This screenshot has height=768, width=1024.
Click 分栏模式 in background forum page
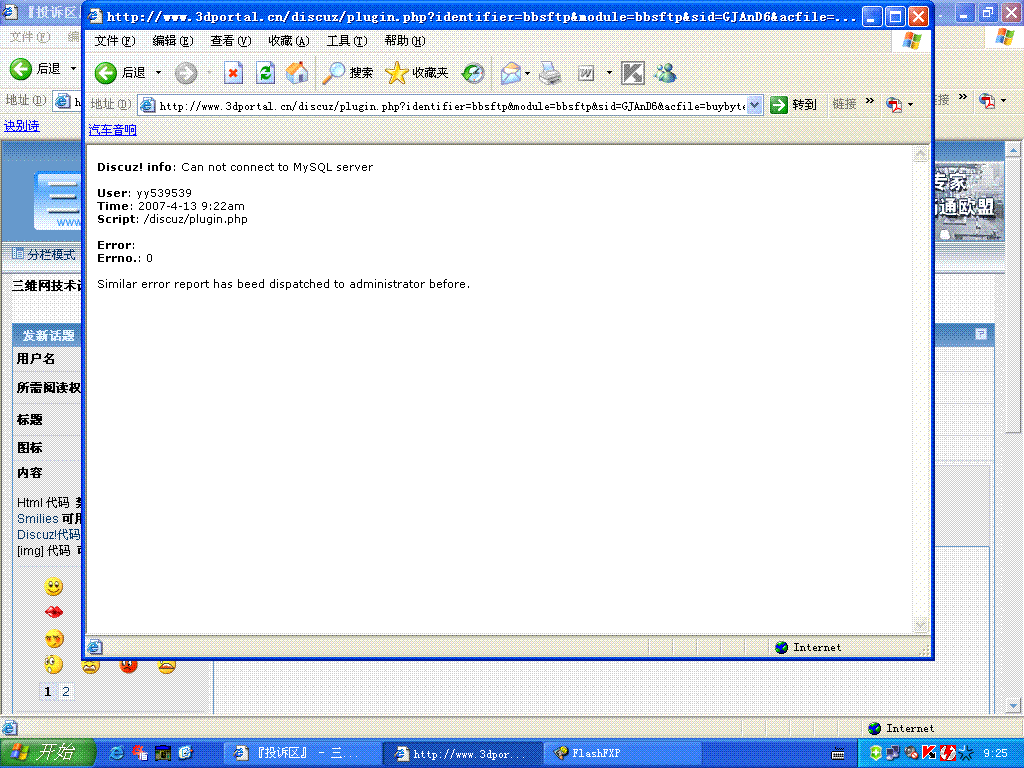44,254
